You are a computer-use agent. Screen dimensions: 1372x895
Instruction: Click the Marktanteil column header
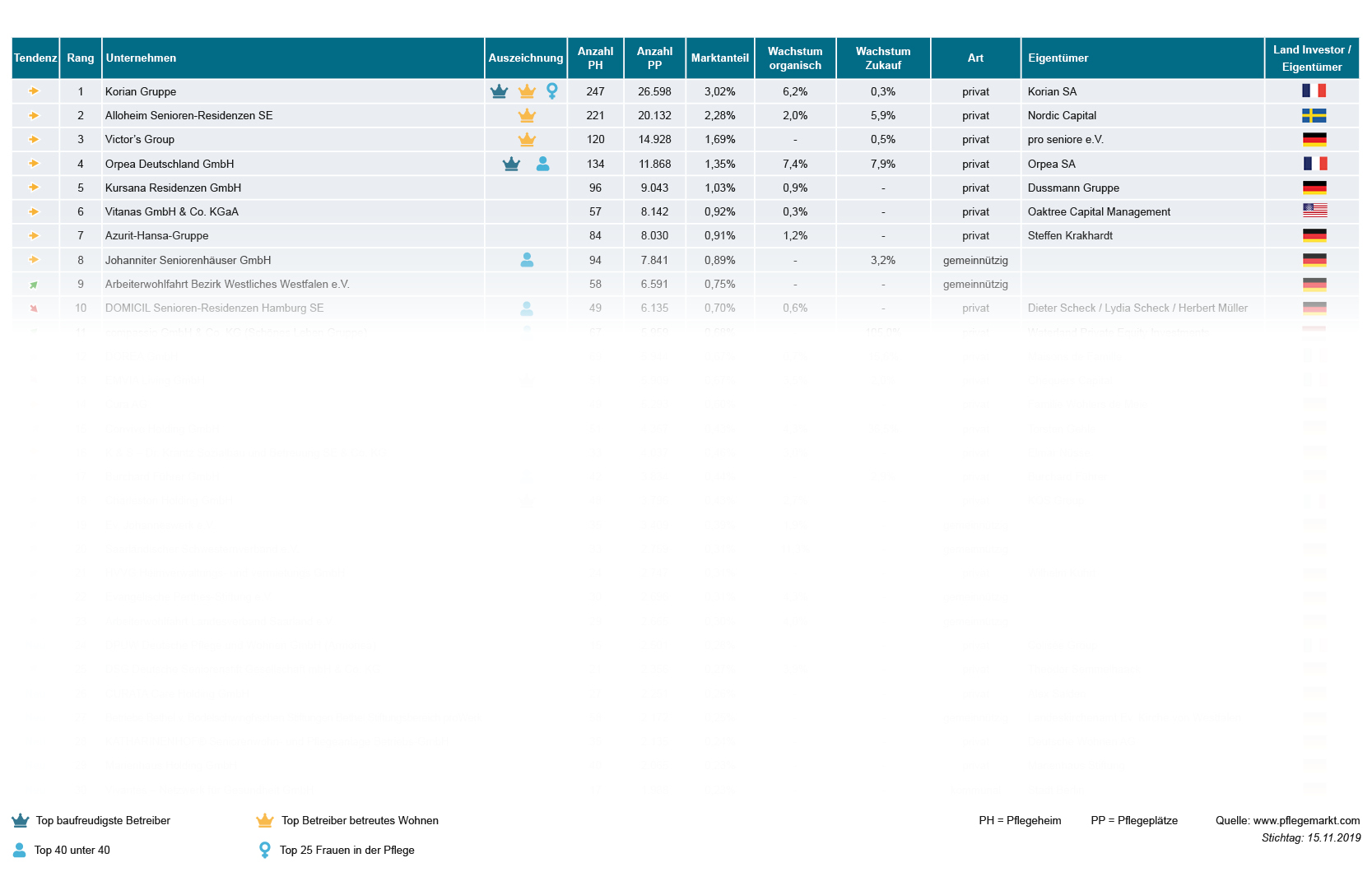[720, 58]
